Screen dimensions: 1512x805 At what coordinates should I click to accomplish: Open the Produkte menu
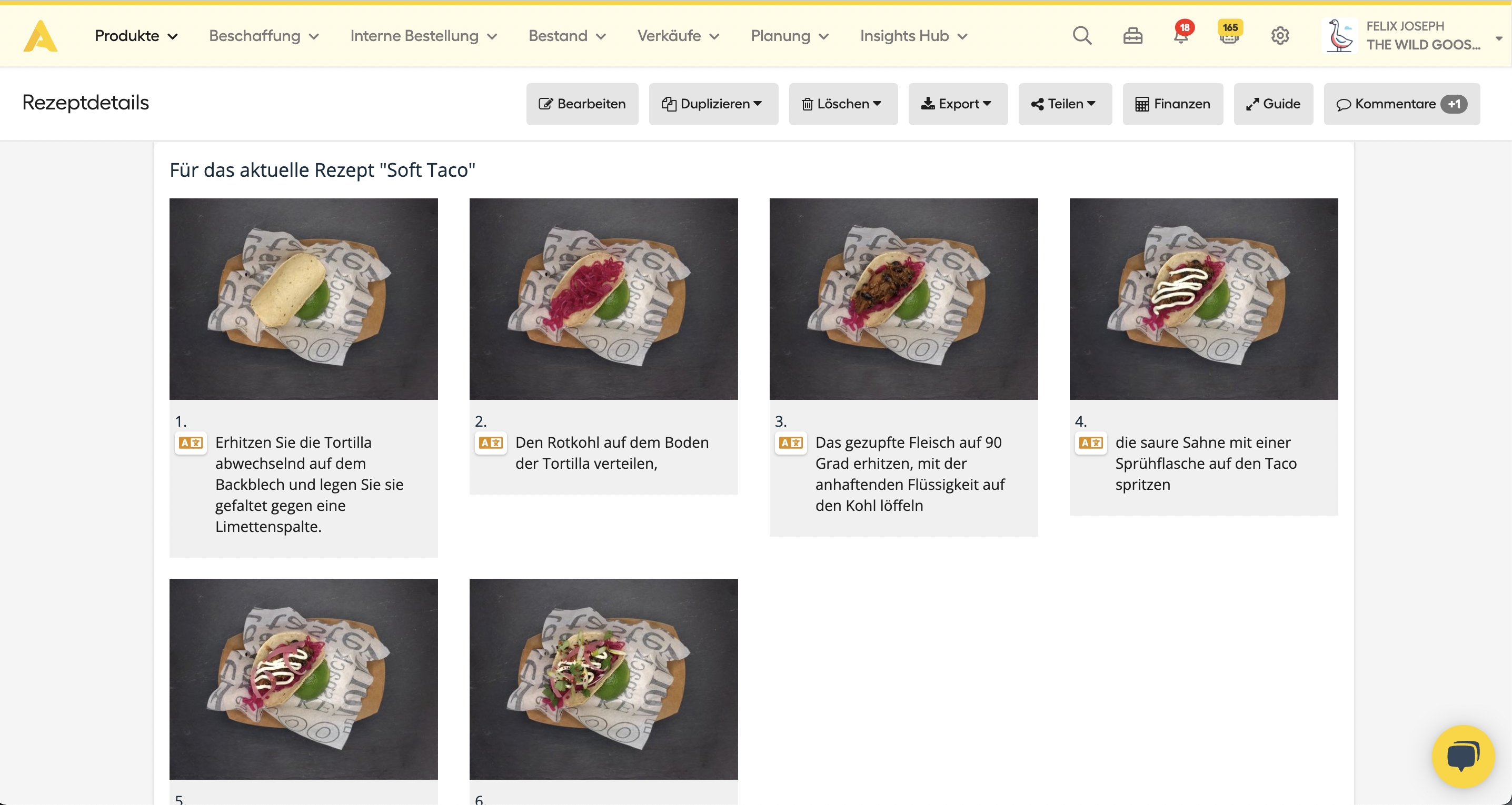136,36
